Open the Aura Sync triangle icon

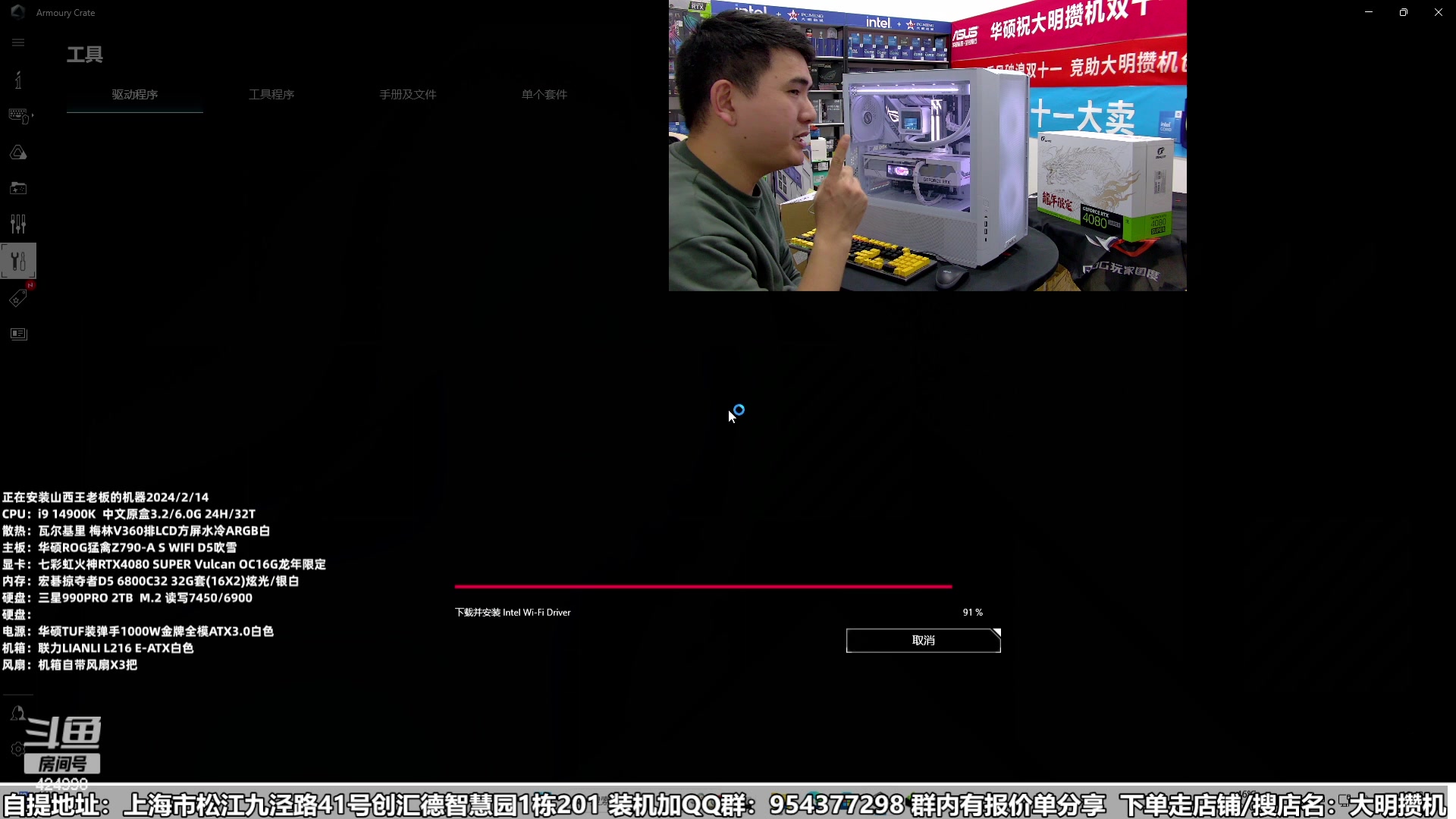click(x=18, y=152)
